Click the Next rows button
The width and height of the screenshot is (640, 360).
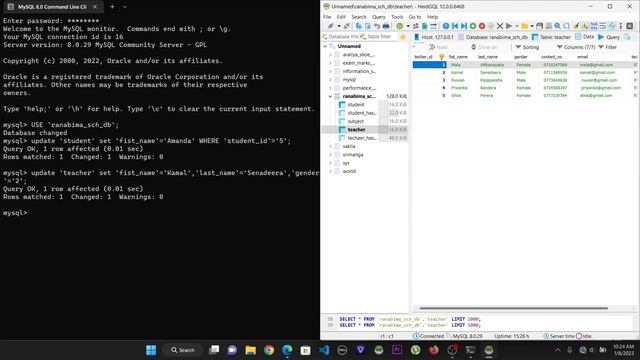438,47
